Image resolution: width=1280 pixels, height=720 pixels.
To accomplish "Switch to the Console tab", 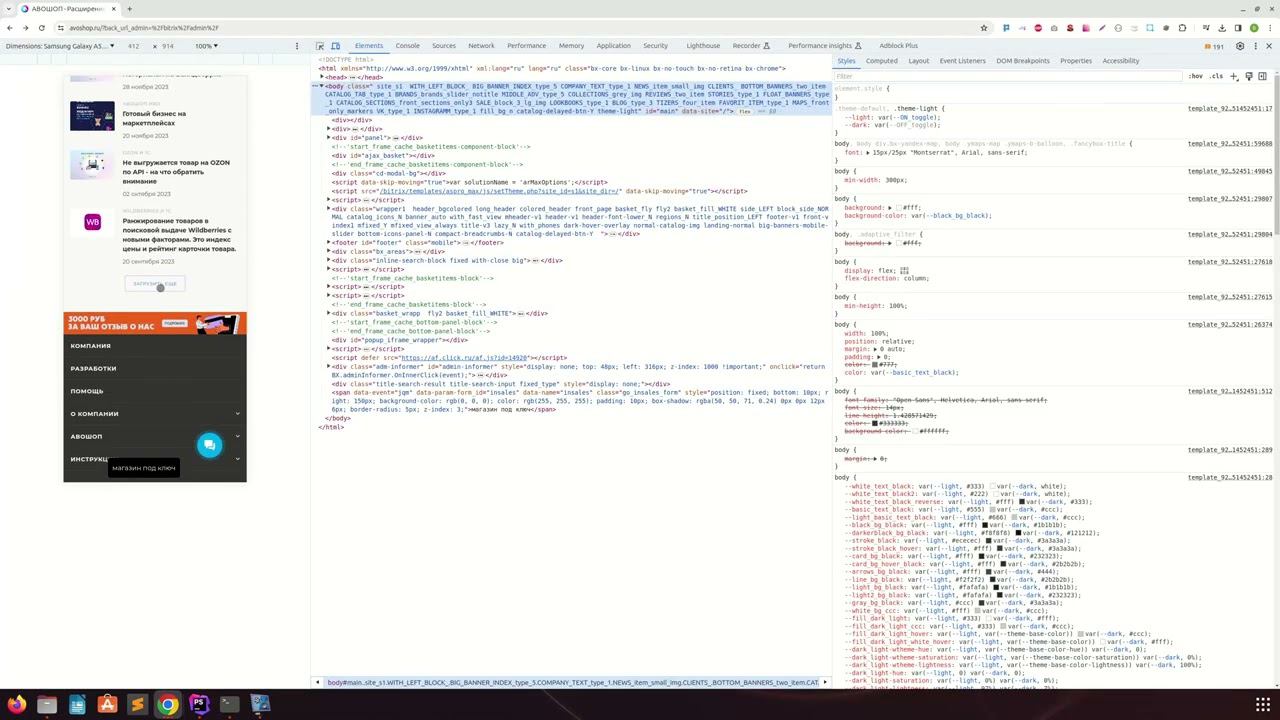I will pyautogui.click(x=407, y=46).
